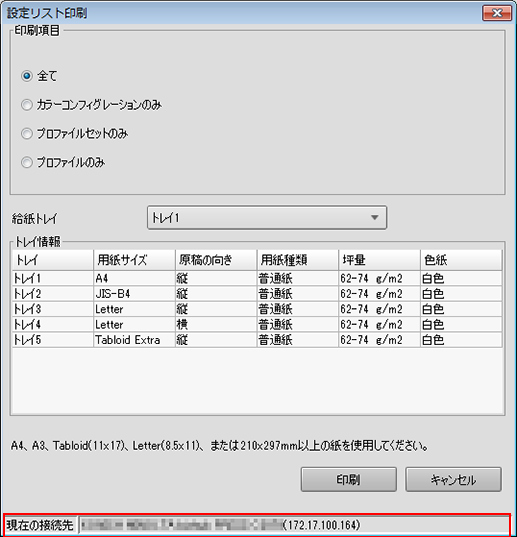Click the 現在の接続先 status field
517x537 pixels.
coord(294,525)
